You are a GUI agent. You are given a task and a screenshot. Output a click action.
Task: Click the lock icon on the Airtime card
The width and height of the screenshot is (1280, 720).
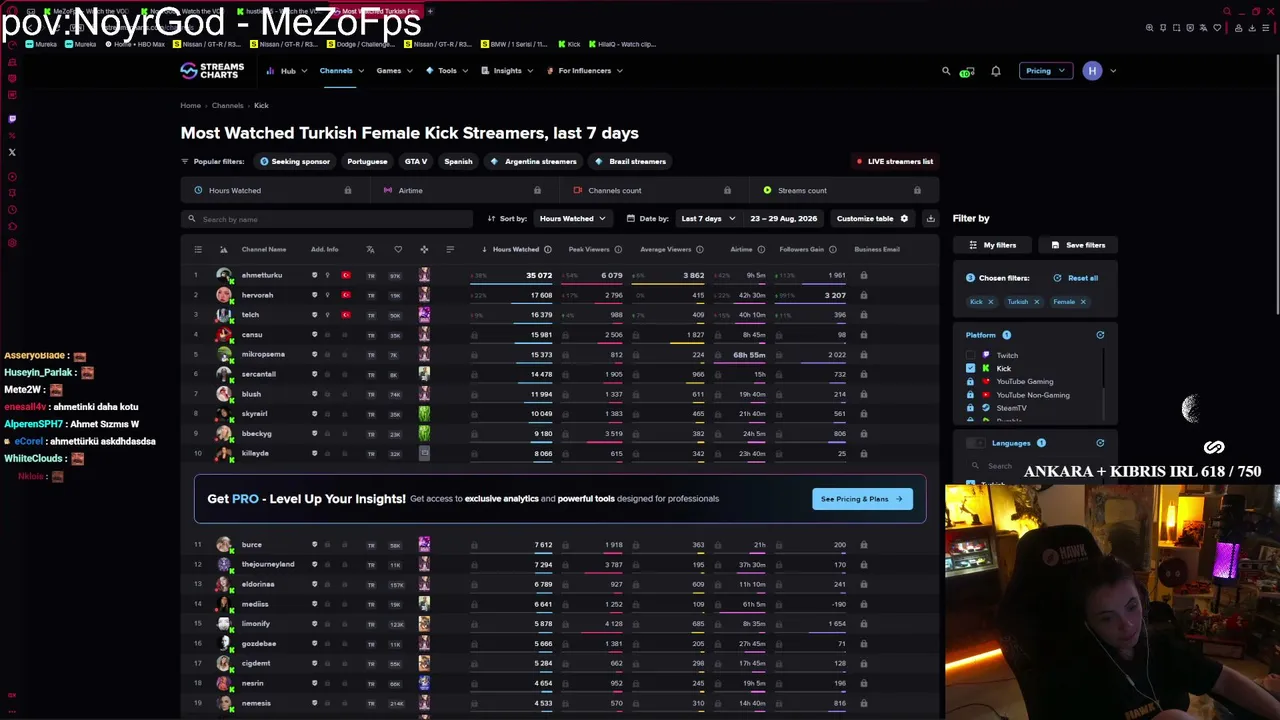click(x=537, y=190)
